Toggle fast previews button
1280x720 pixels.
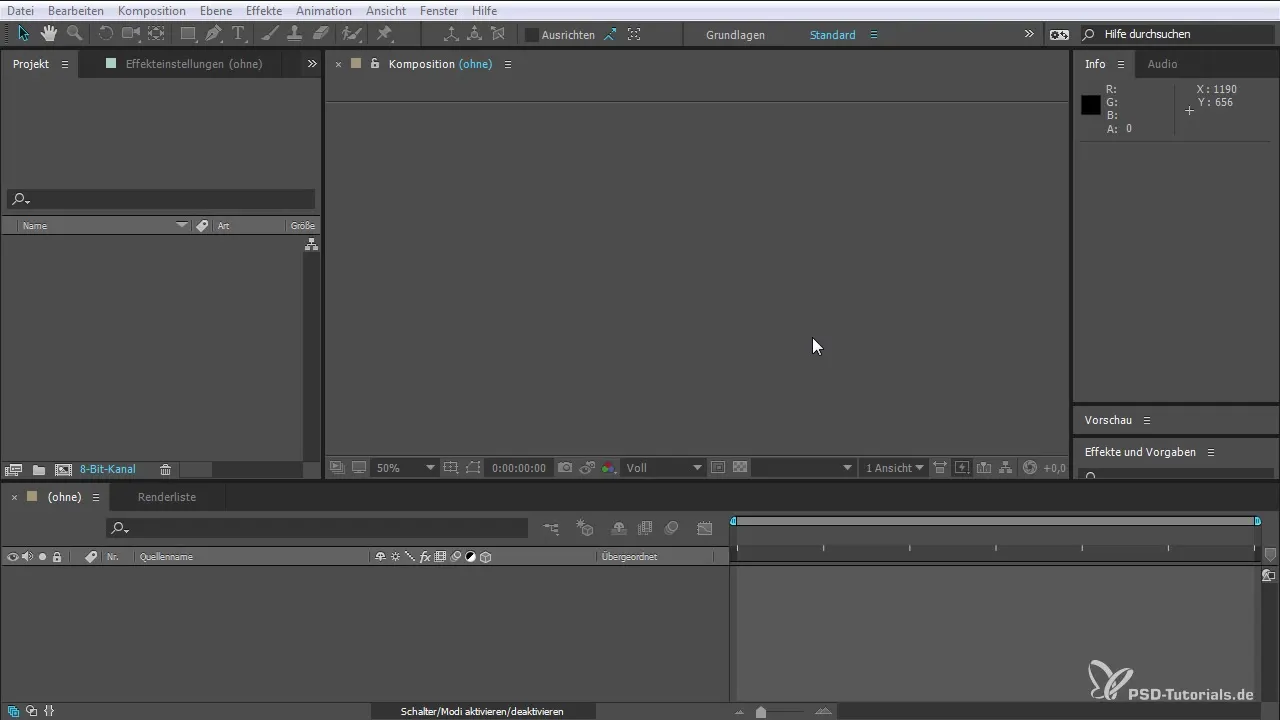click(962, 468)
